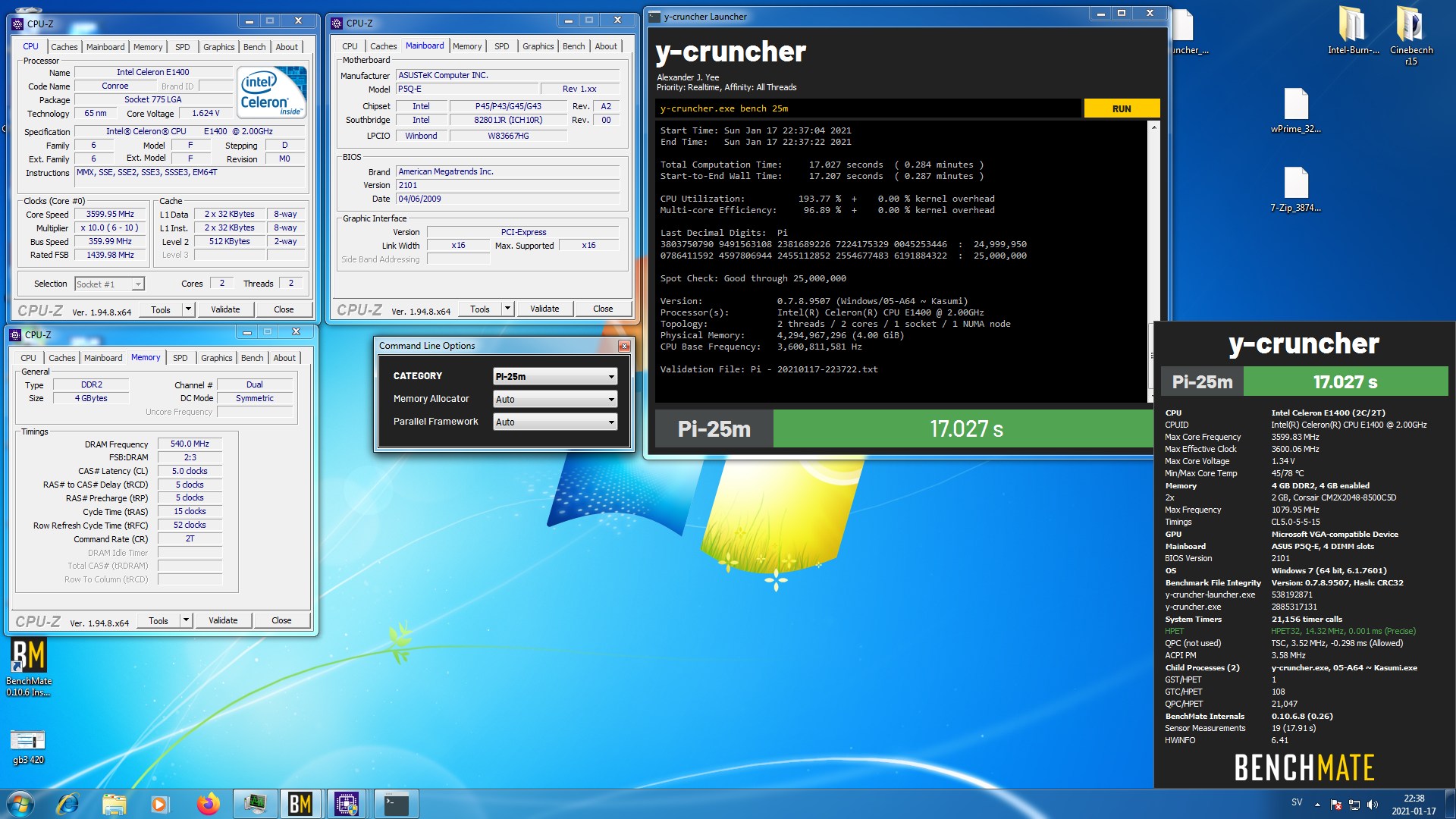This screenshot has width=1456, height=819.
Task: Open the Memory Allocator dropdown
Action: click(x=555, y=399)
